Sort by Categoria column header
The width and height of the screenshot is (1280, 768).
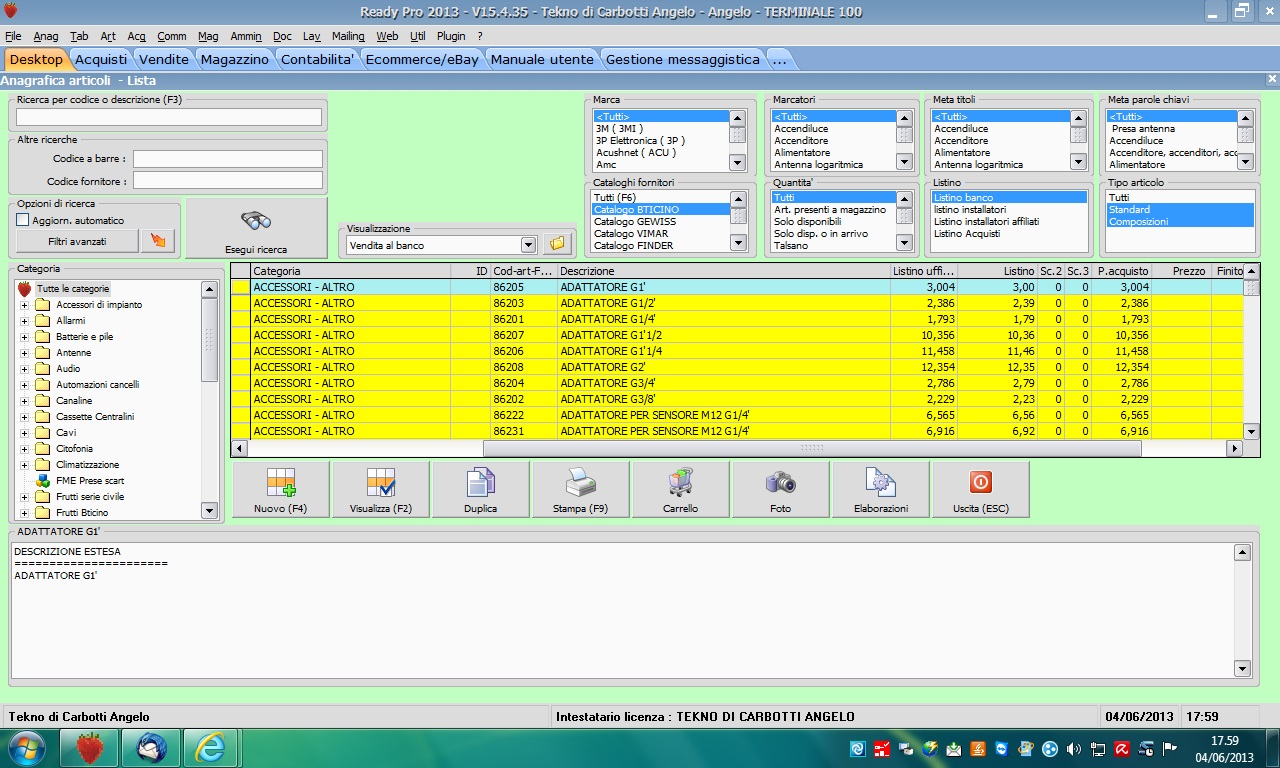point(350,271)
